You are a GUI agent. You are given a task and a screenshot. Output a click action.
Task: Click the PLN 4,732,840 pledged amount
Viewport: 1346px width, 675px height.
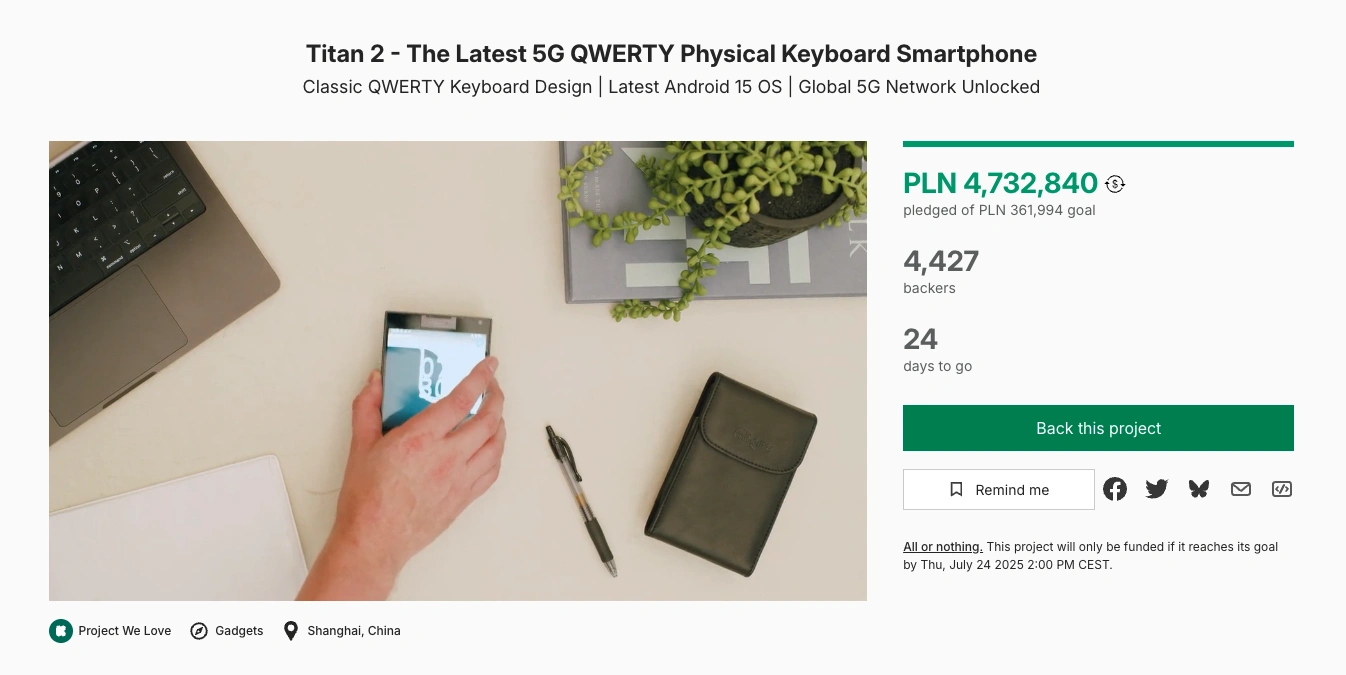point(1000,183)
